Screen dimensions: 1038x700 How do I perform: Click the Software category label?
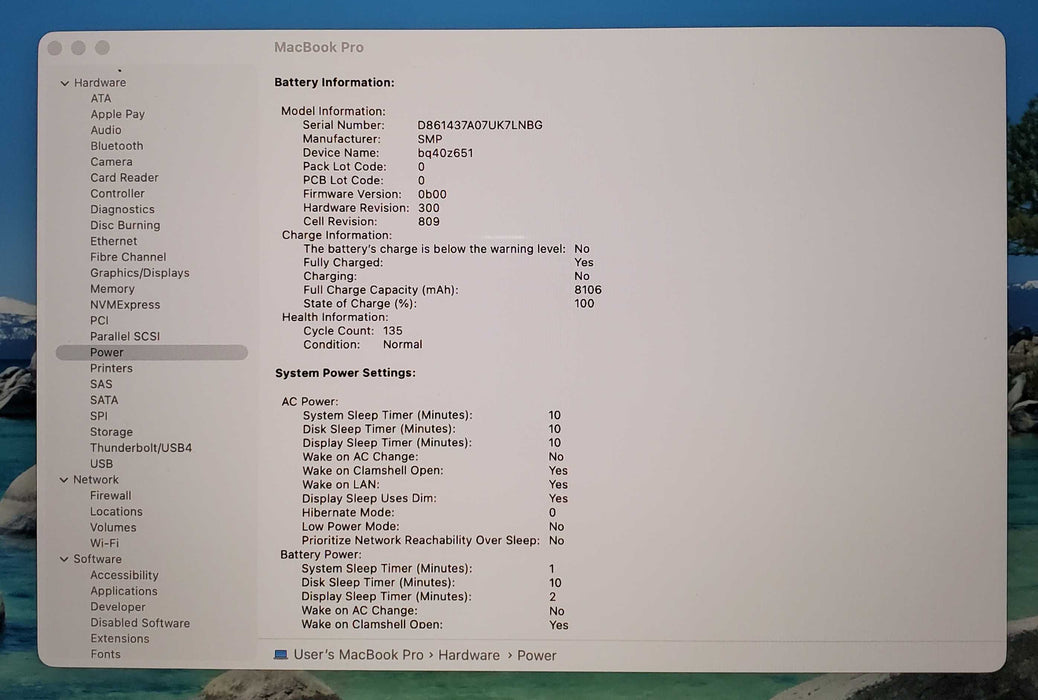coord(97,559)
